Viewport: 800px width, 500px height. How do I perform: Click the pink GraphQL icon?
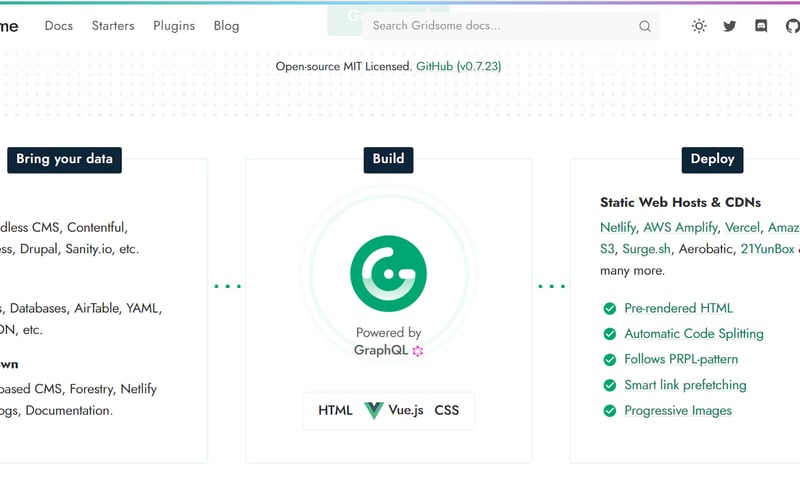[x=418, y=351]
